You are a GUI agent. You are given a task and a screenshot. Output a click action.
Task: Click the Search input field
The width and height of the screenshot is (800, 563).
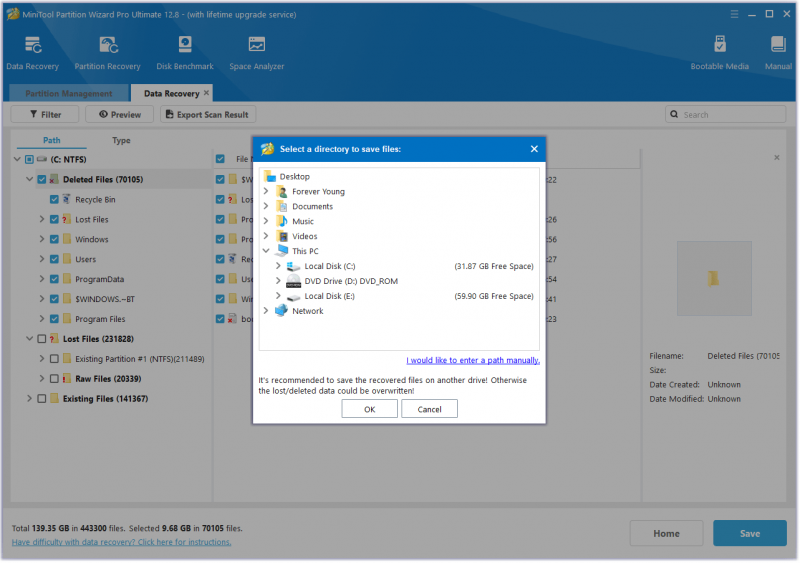[726, 115]
